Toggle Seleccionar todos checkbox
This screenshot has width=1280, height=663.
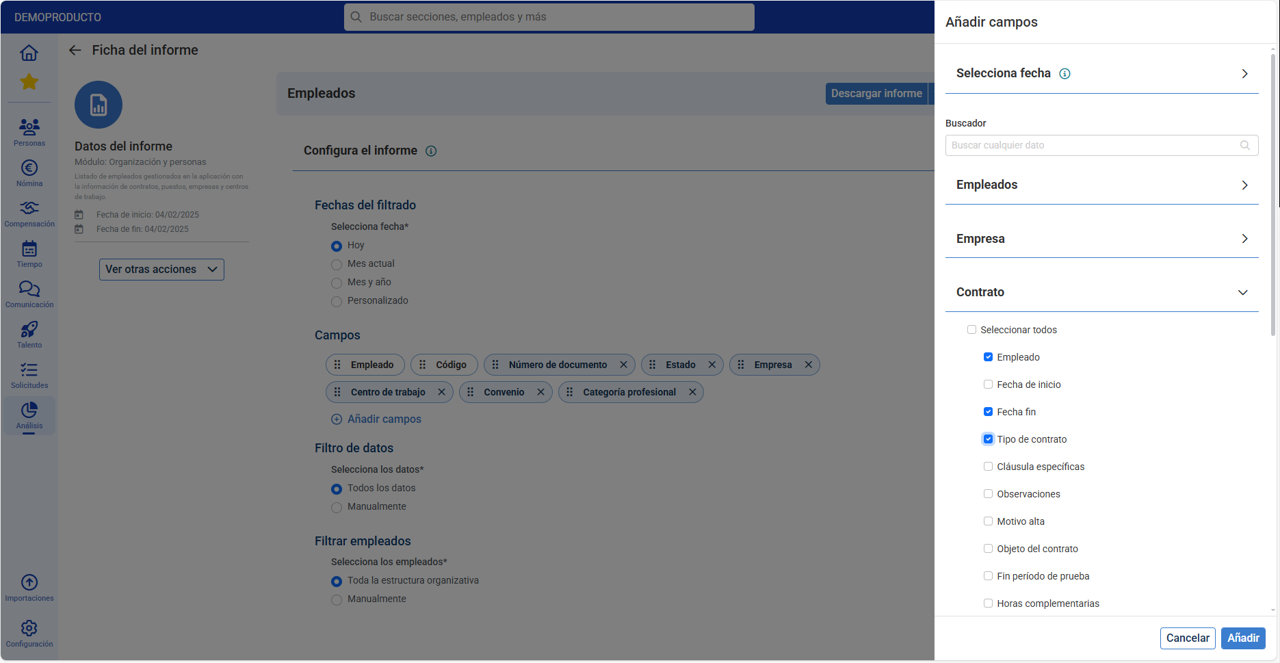point(971,330)
